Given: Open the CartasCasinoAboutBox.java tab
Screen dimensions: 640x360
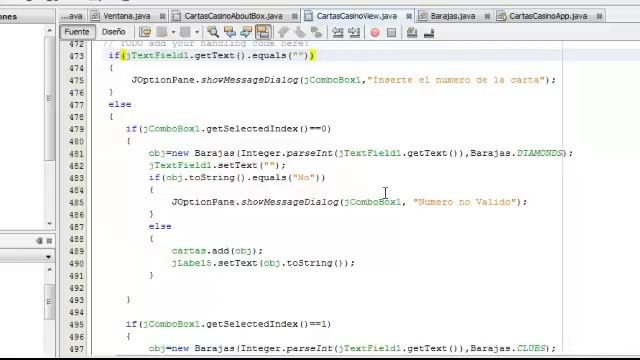Looking at the screenshot, I should pyautogui.click(x=233, y=16).
